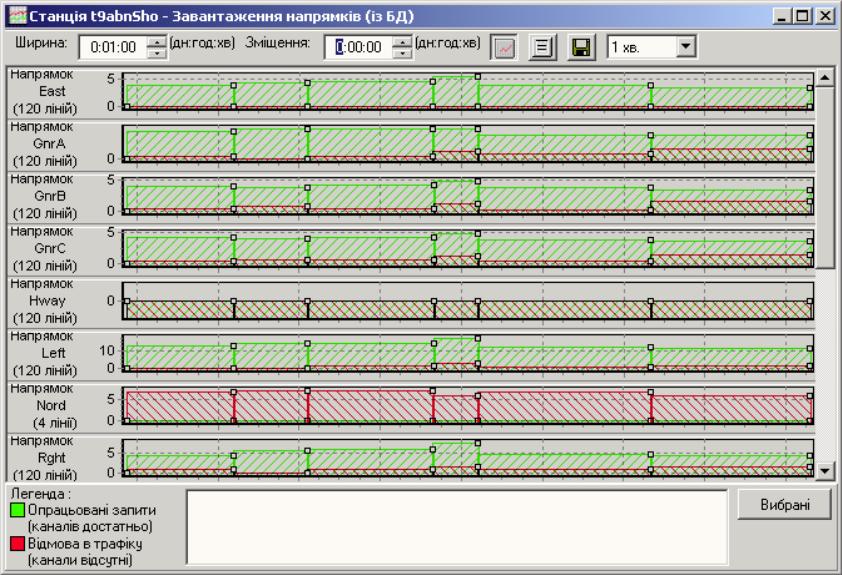Click the Left chart peak marker
Image resolution: width=842 pixels, height=575 pixels.
click(x=478, y=338)
